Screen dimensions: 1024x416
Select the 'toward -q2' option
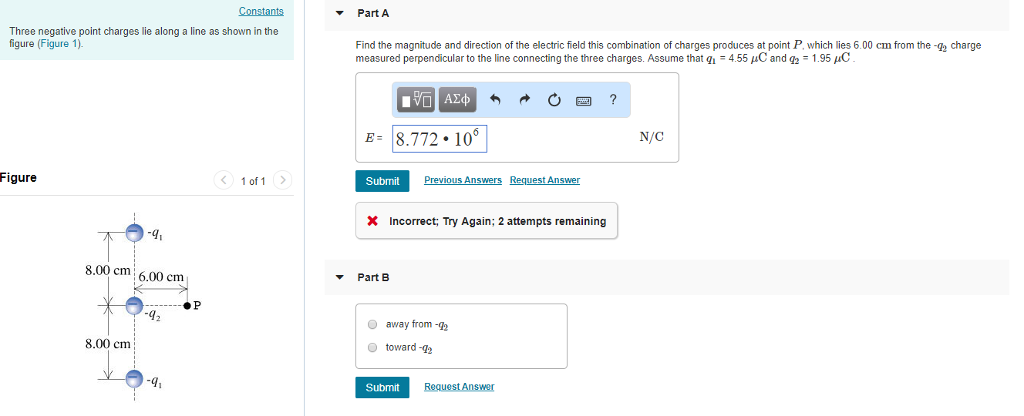pyautogui.click(x=373, y=347)
